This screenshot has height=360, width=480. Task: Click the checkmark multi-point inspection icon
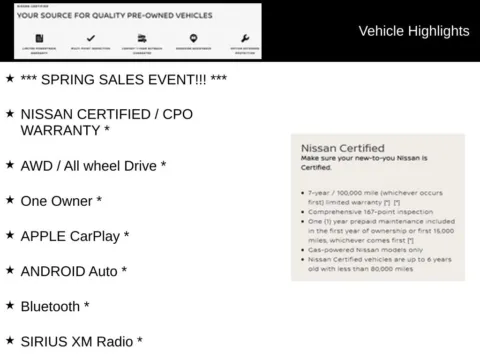(91, 38)
